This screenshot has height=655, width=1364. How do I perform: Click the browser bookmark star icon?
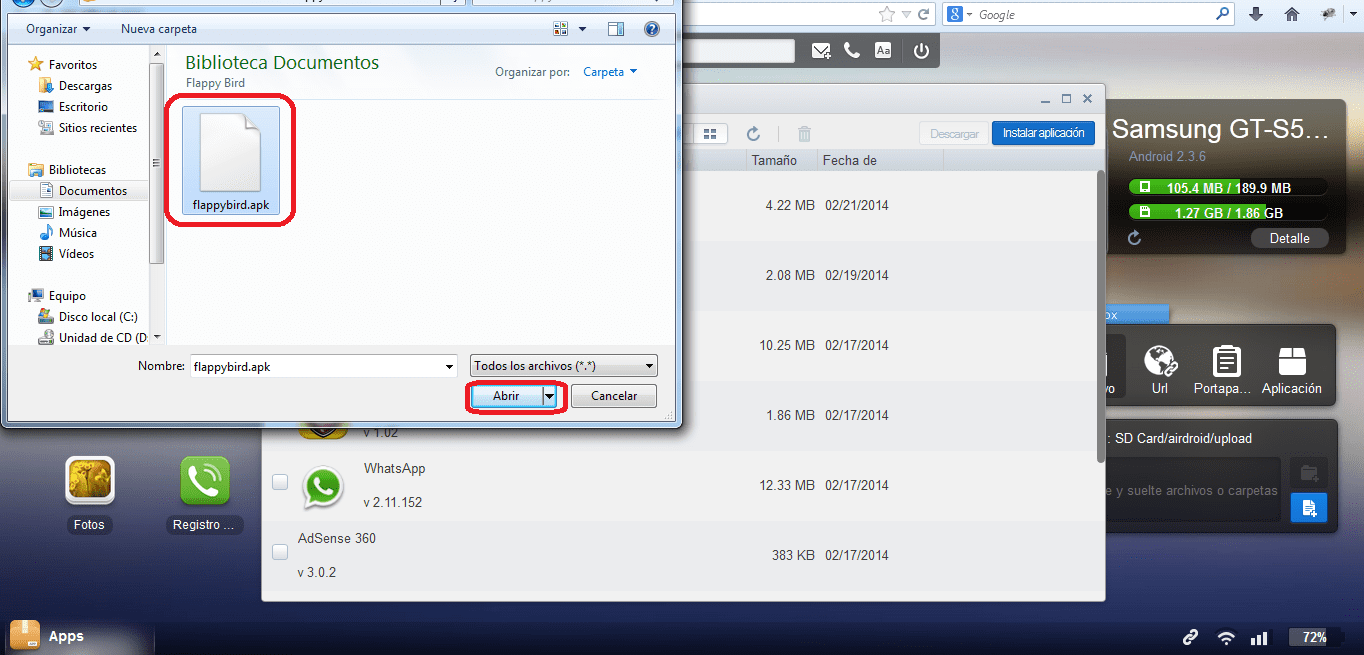[x=886, y=14]
